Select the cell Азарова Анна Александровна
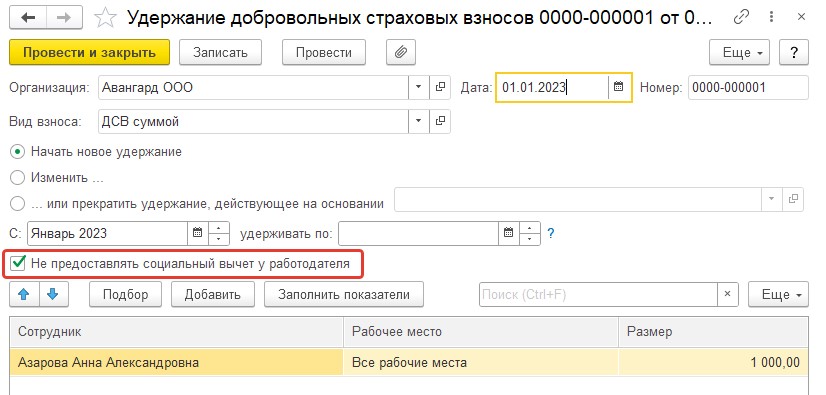The height and width of the screenshot is (395, 826). pos(176,362)
